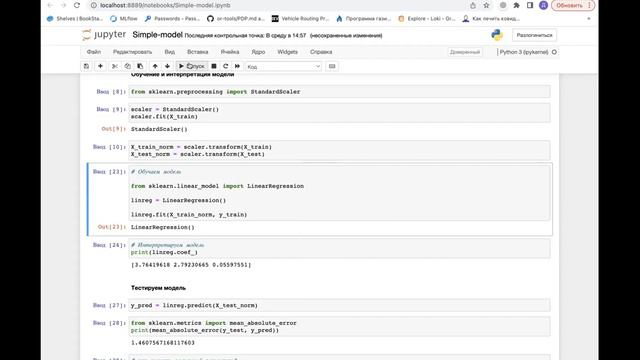Open the command palette keyboard icon
The width and height of the screenshot is (640, 360).
332,66
